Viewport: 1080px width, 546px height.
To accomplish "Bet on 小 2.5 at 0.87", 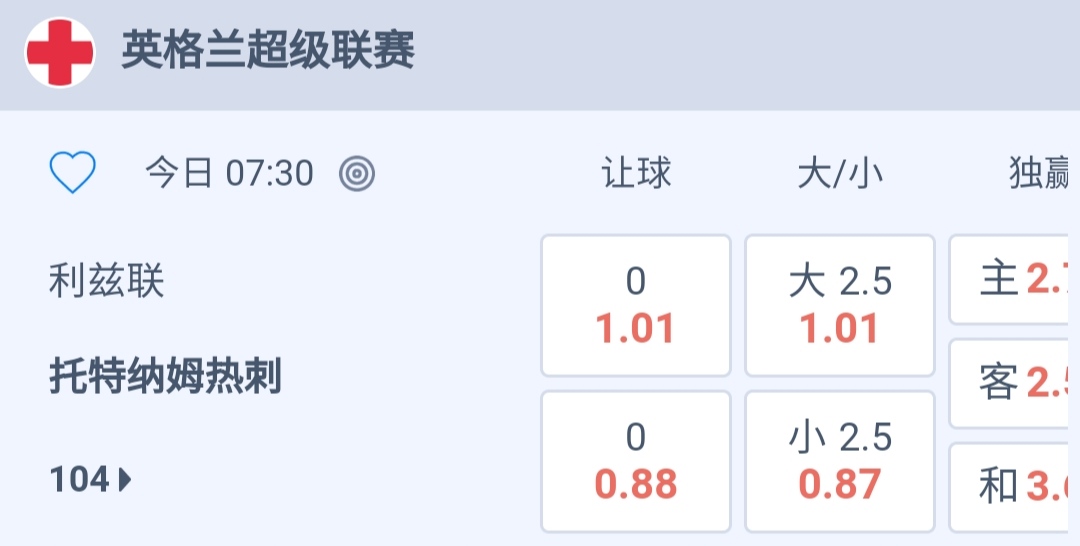I will coord(840,461).
